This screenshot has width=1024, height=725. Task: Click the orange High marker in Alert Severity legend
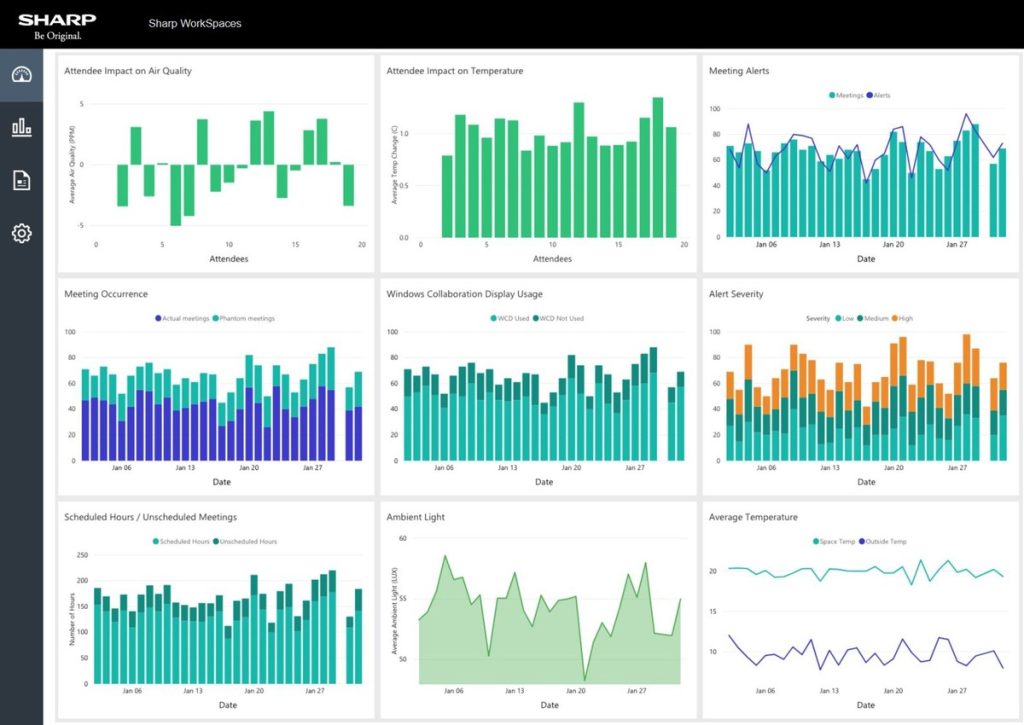(895, 318)
